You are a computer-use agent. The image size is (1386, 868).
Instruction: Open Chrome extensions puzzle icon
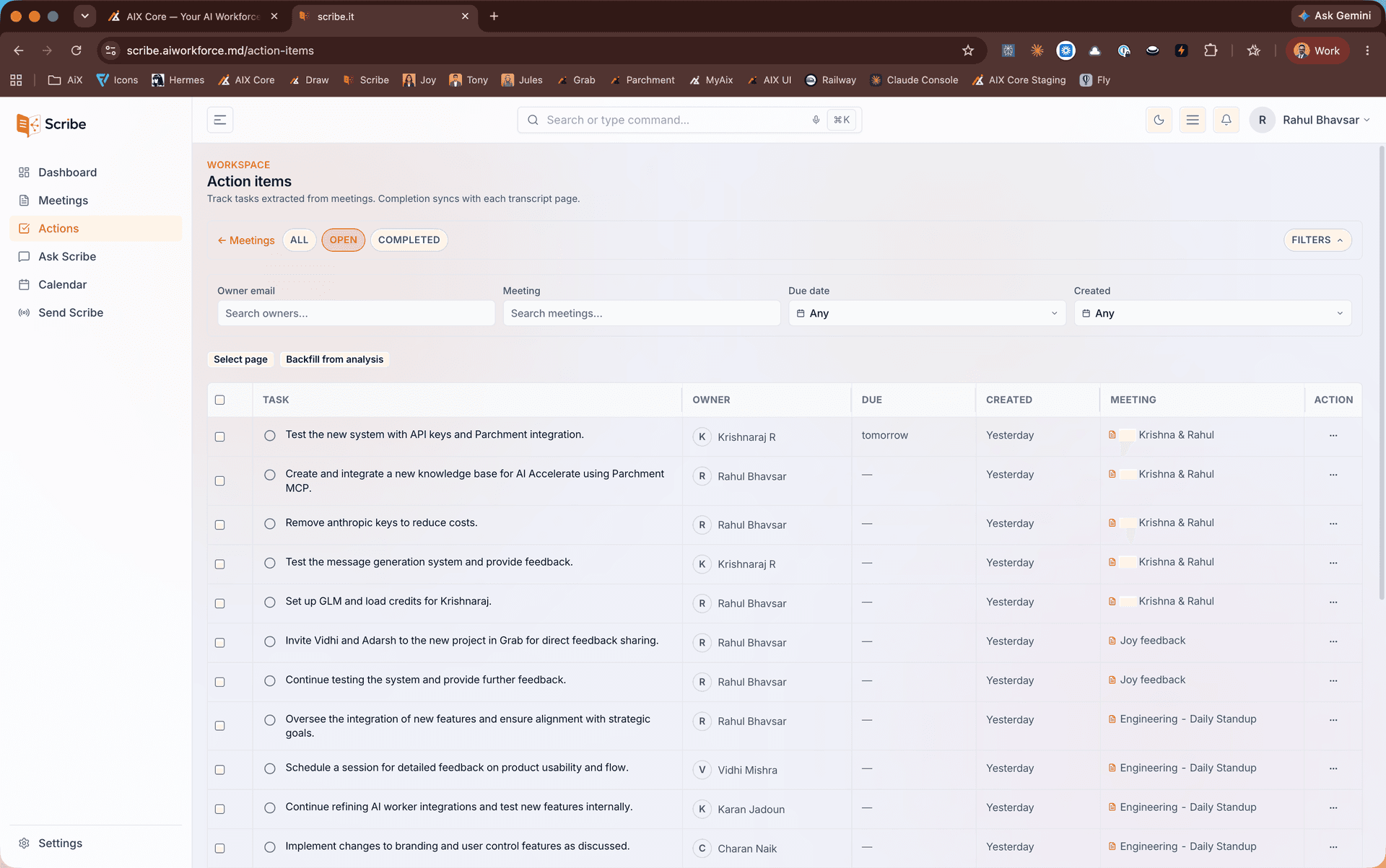pyautogui.click(x=1211, y=51)
